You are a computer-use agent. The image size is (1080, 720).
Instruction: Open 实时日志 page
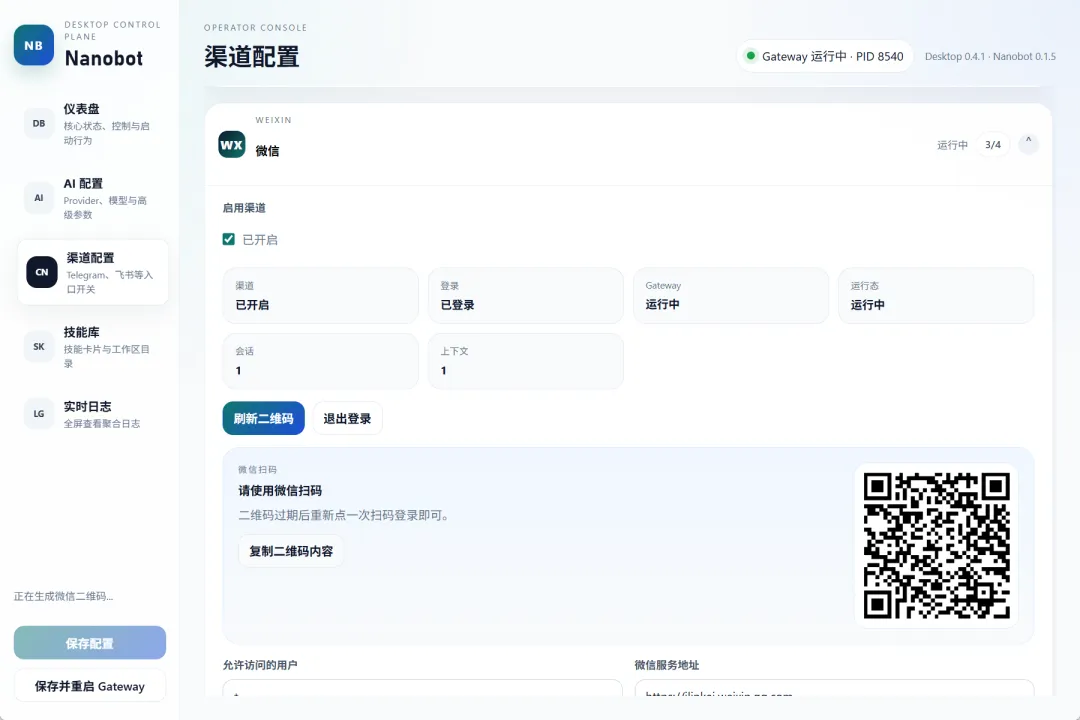pyautogui.click(x=93, y=413)
